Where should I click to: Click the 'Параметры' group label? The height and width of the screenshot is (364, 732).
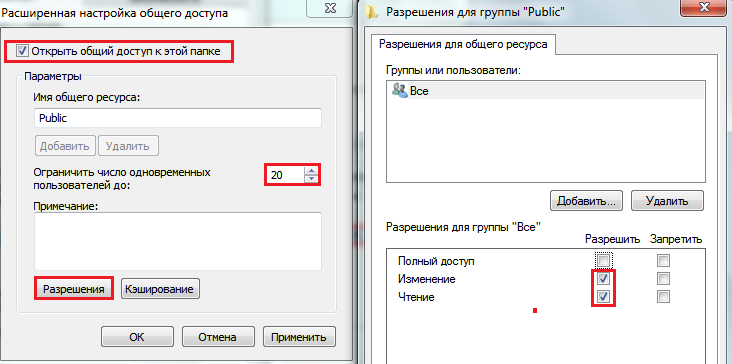point(53,76)
